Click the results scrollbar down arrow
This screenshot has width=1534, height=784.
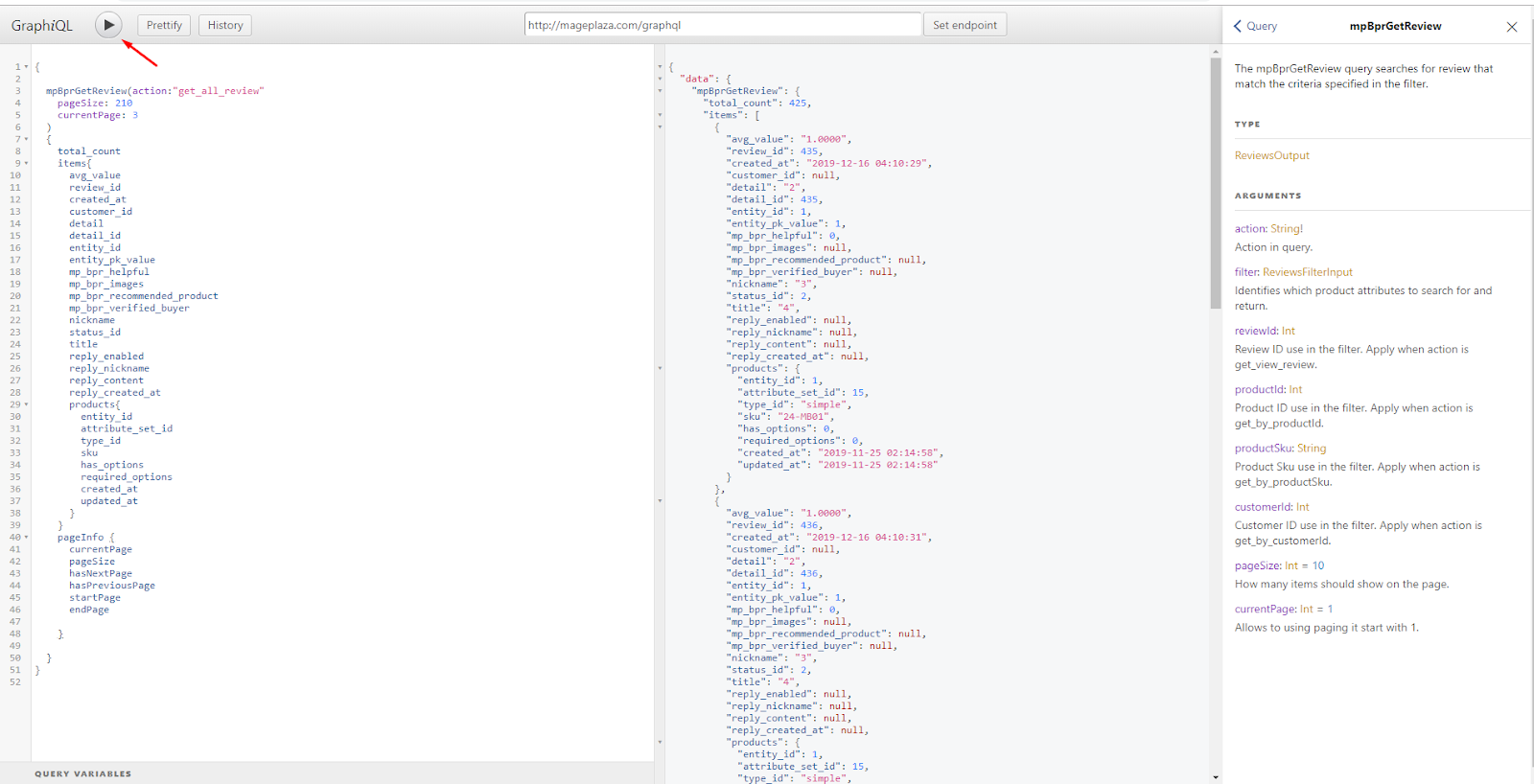pos(1216,777)
